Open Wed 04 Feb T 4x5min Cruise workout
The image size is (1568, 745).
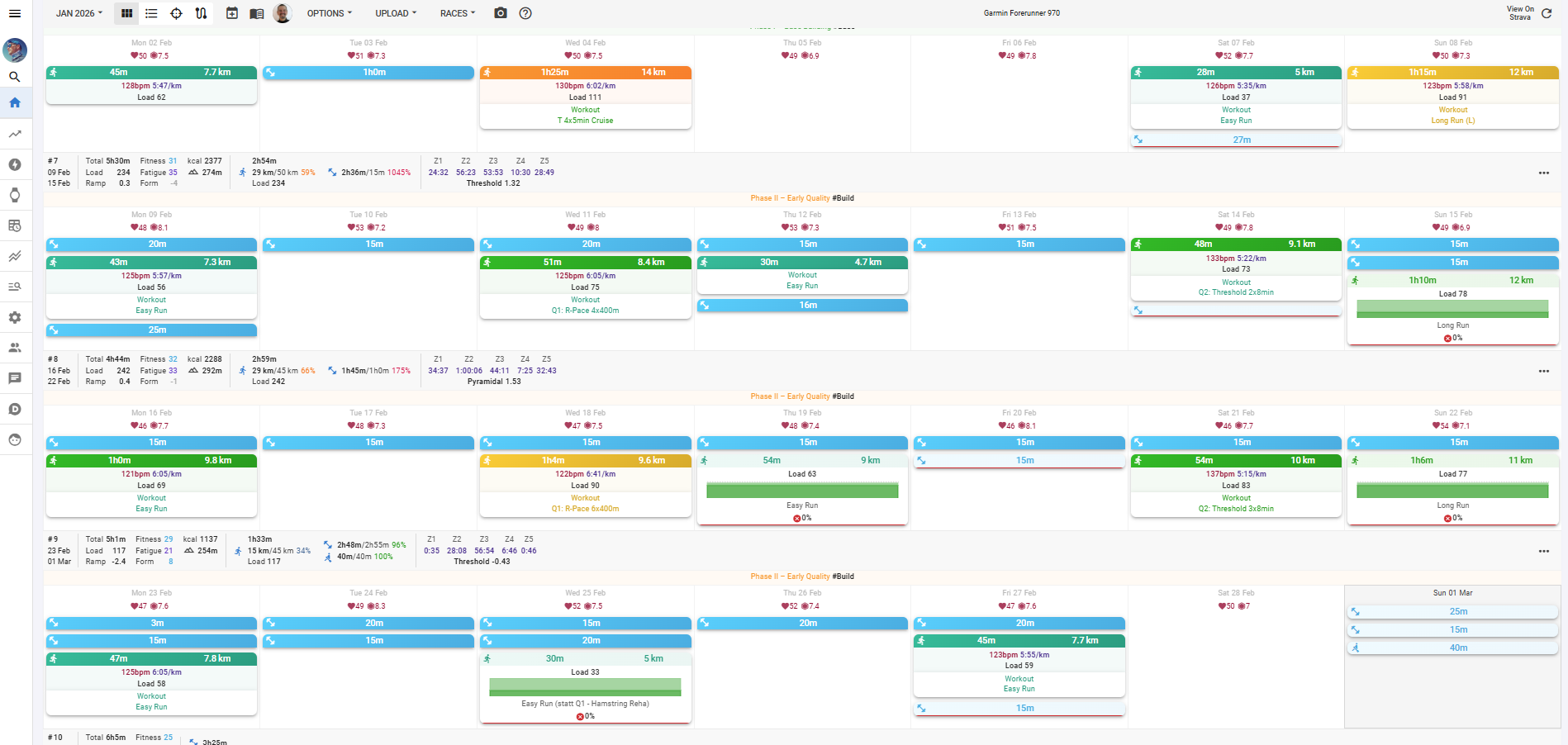(x=585, y=121)
